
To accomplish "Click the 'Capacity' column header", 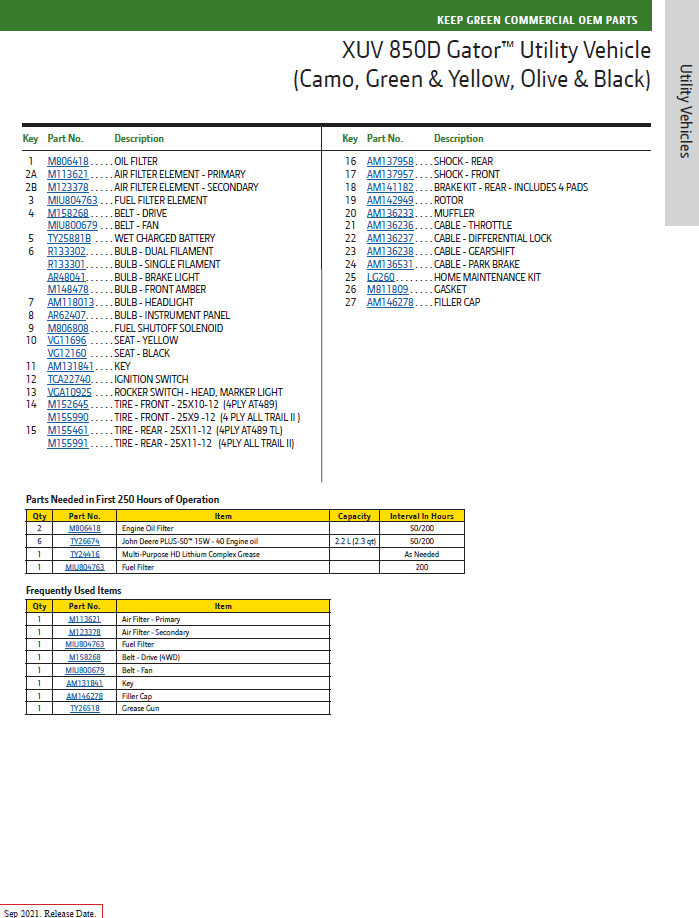I will pyautogui.click(x=354, y=516).
